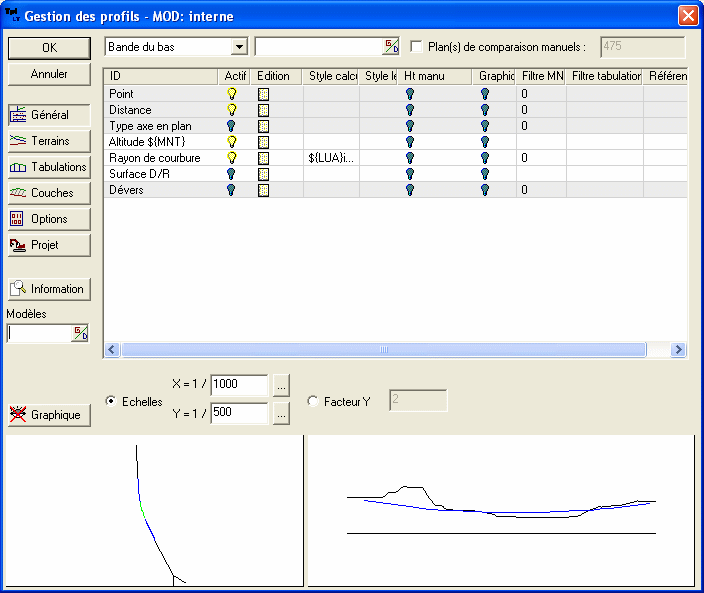Click the Edition icon in the Dévers row
The width and height of the screenshot is (704, 593).
pyautogui.click(x=264, y=190)
